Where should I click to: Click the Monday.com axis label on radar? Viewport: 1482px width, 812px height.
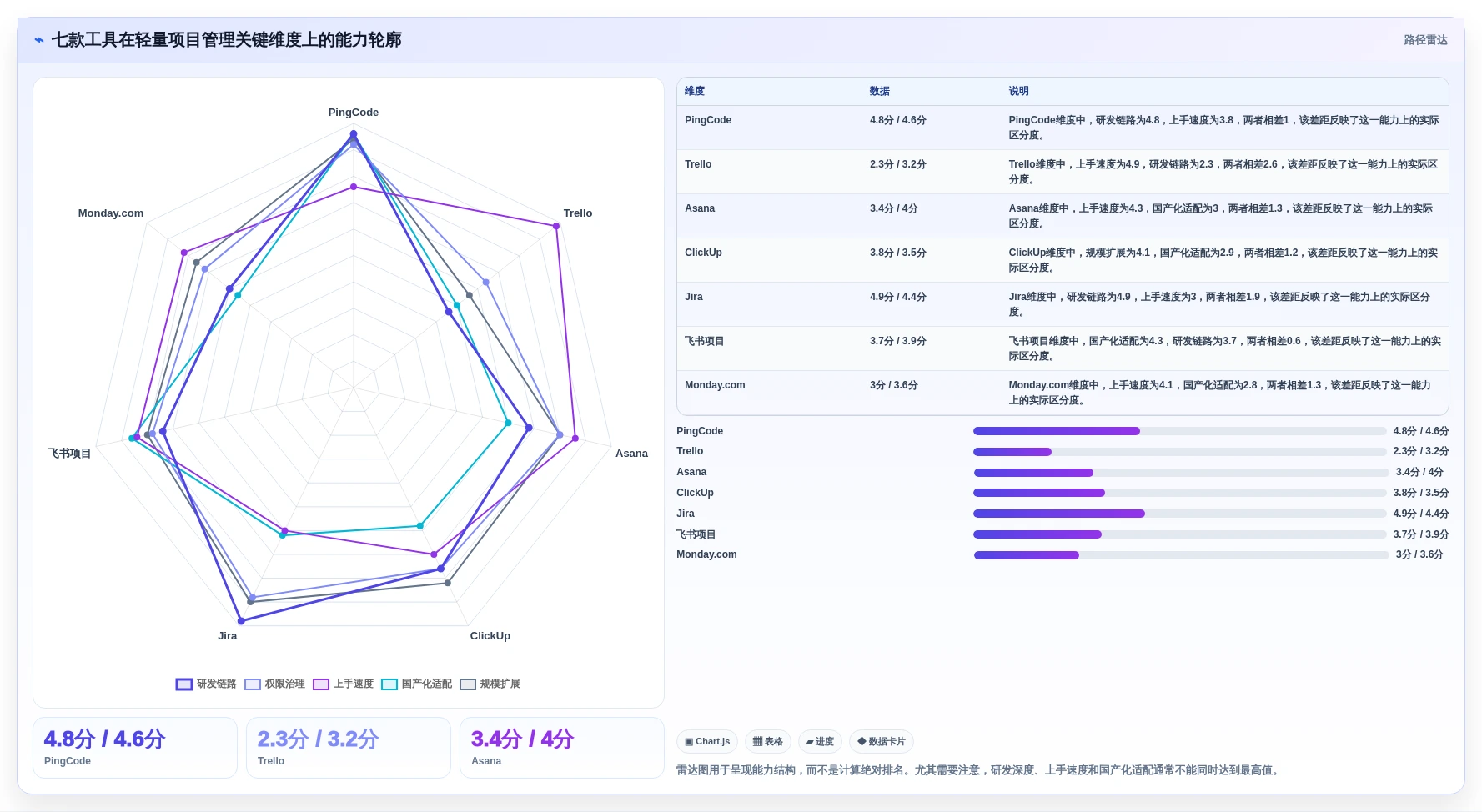coord(111,213)
